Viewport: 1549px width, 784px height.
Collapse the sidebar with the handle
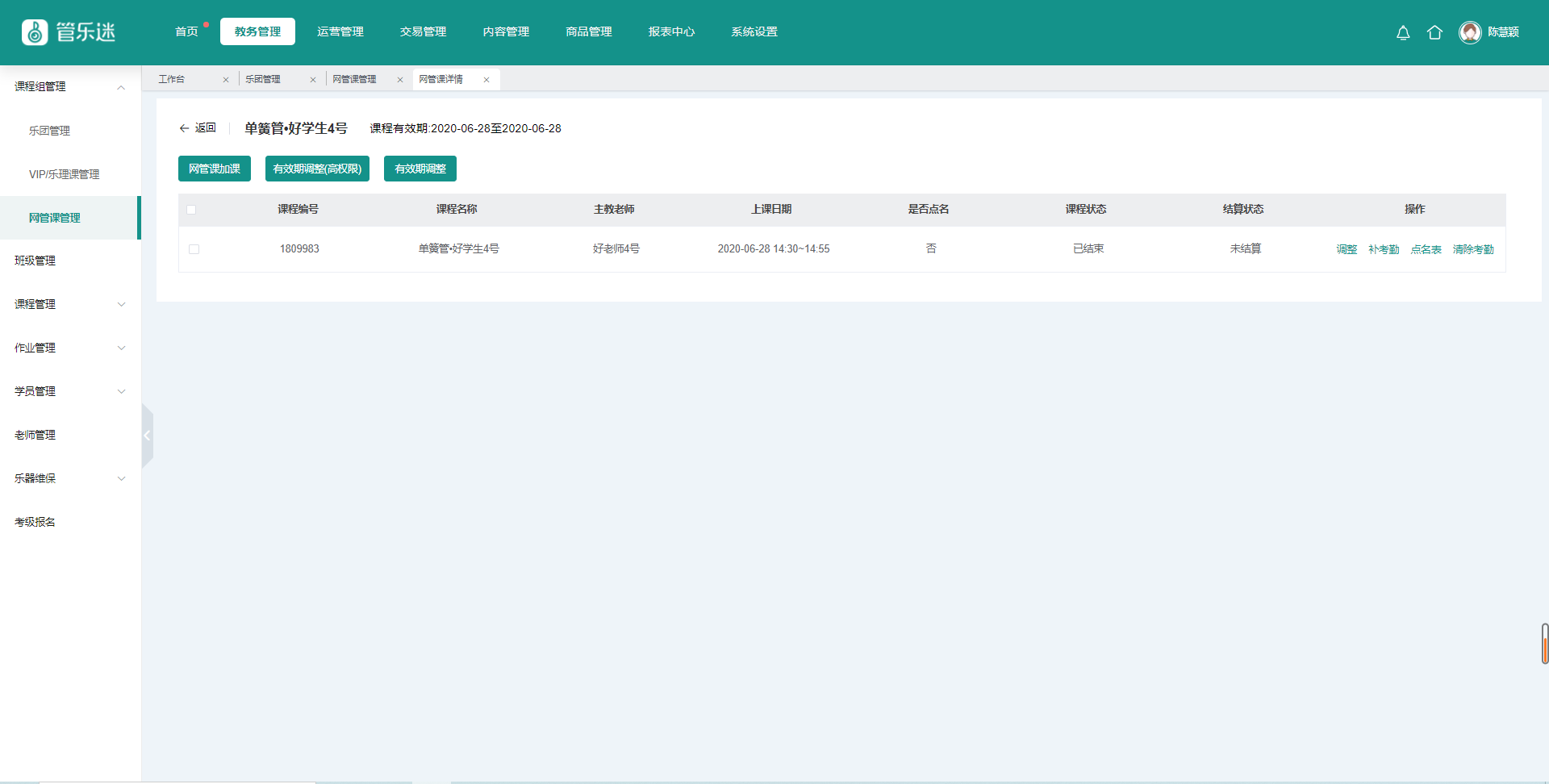pyautogui.click(x=147, y=436)
